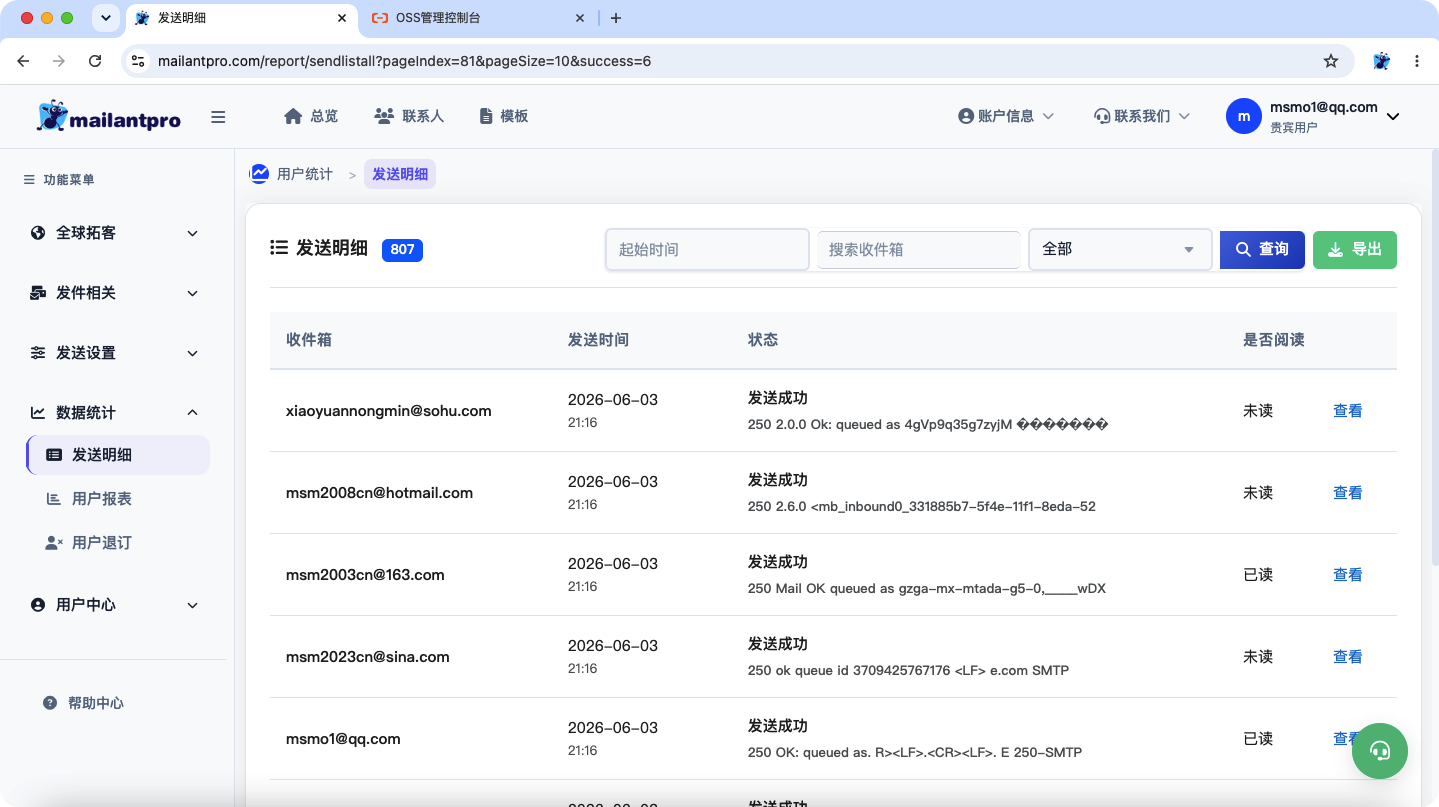Screen dimensions: 1439x807
Task: Go back in browser history
Action: tap(23, 61)
